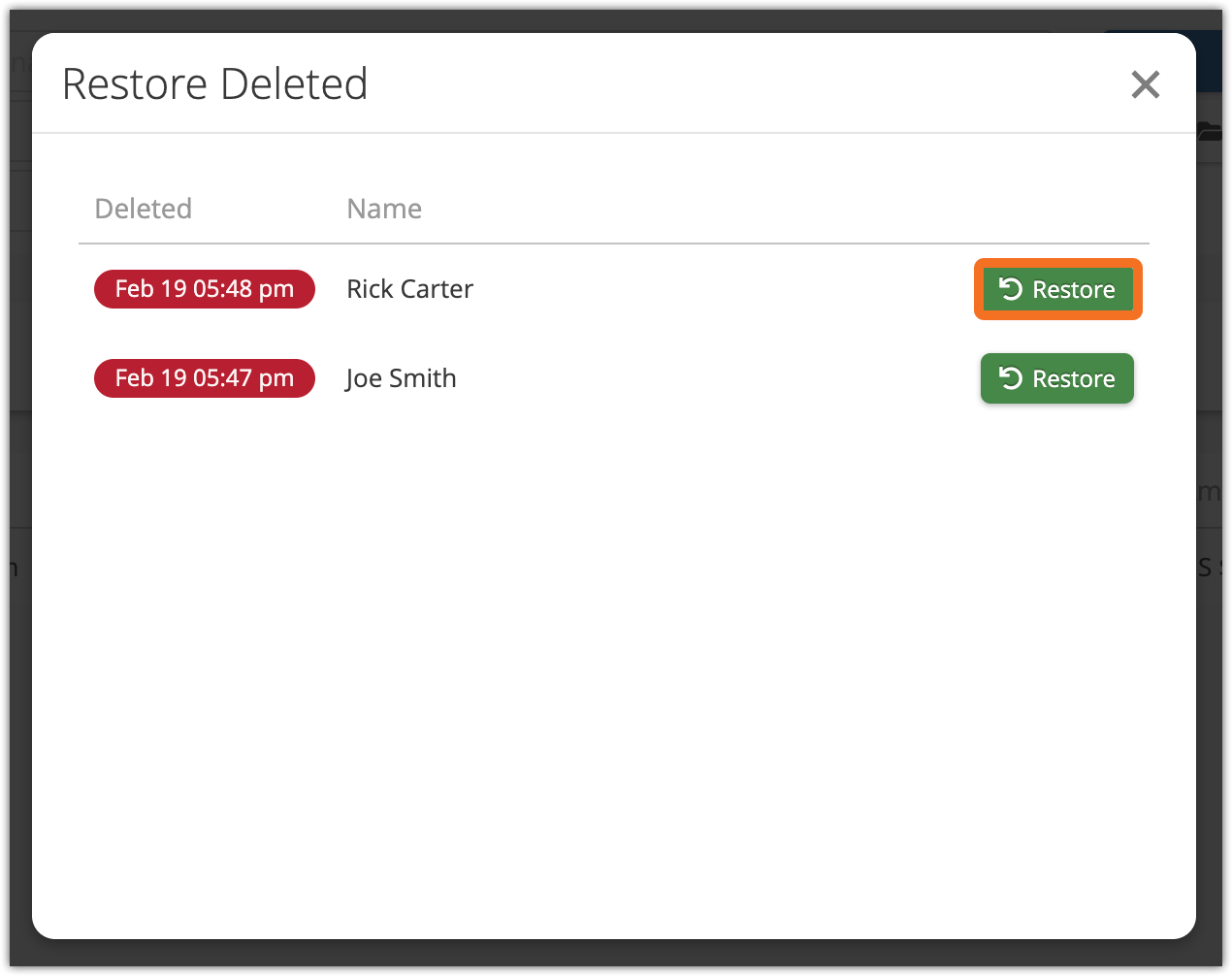
Task: Restore the deleted Joe Smith record
Action: (x=1057, y=378)
